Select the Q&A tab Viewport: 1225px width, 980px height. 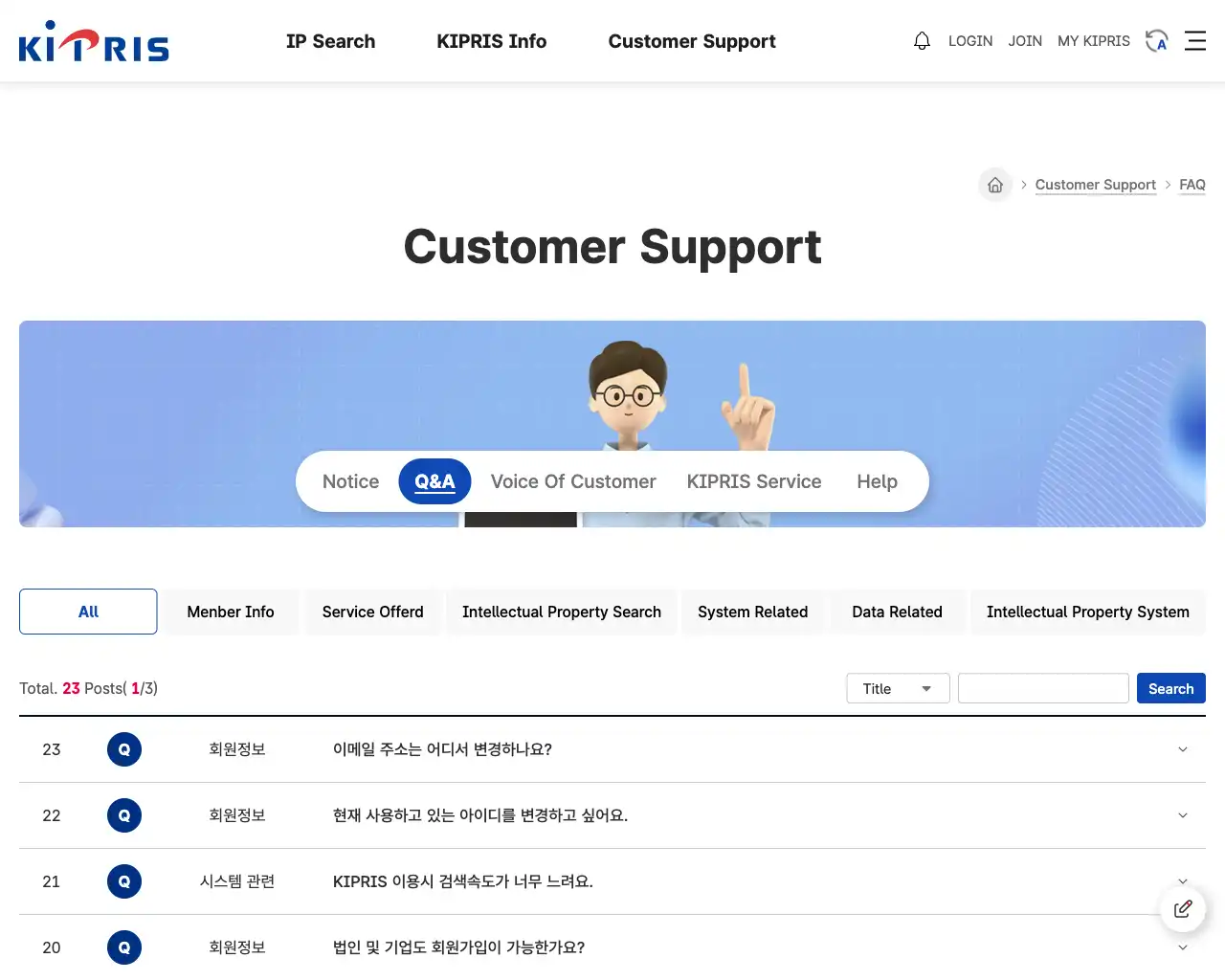coord(434,481)
